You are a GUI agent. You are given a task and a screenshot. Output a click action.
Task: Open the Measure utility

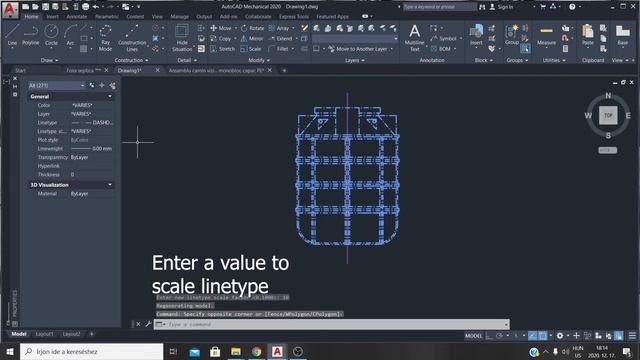coord(546,35)
